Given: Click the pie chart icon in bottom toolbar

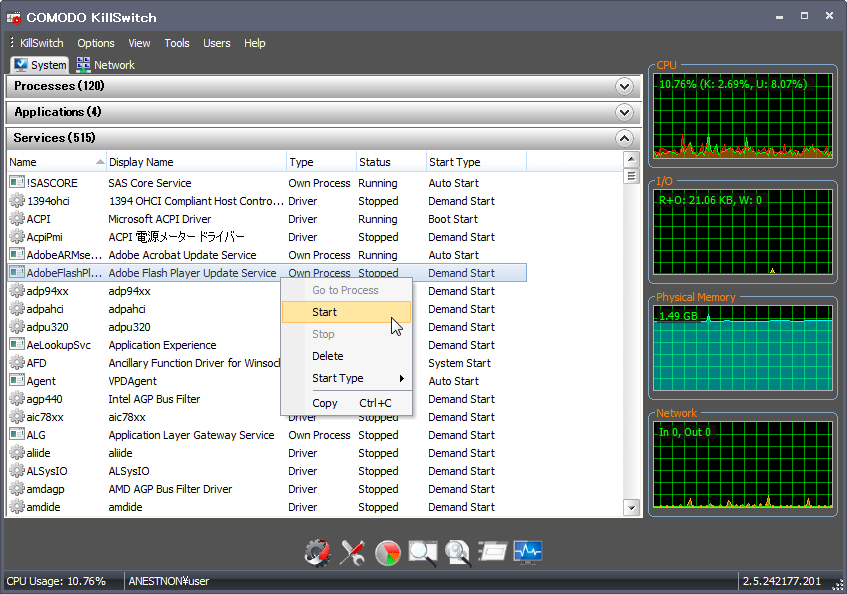Looking at the screenshot, I should pos(387,552).
